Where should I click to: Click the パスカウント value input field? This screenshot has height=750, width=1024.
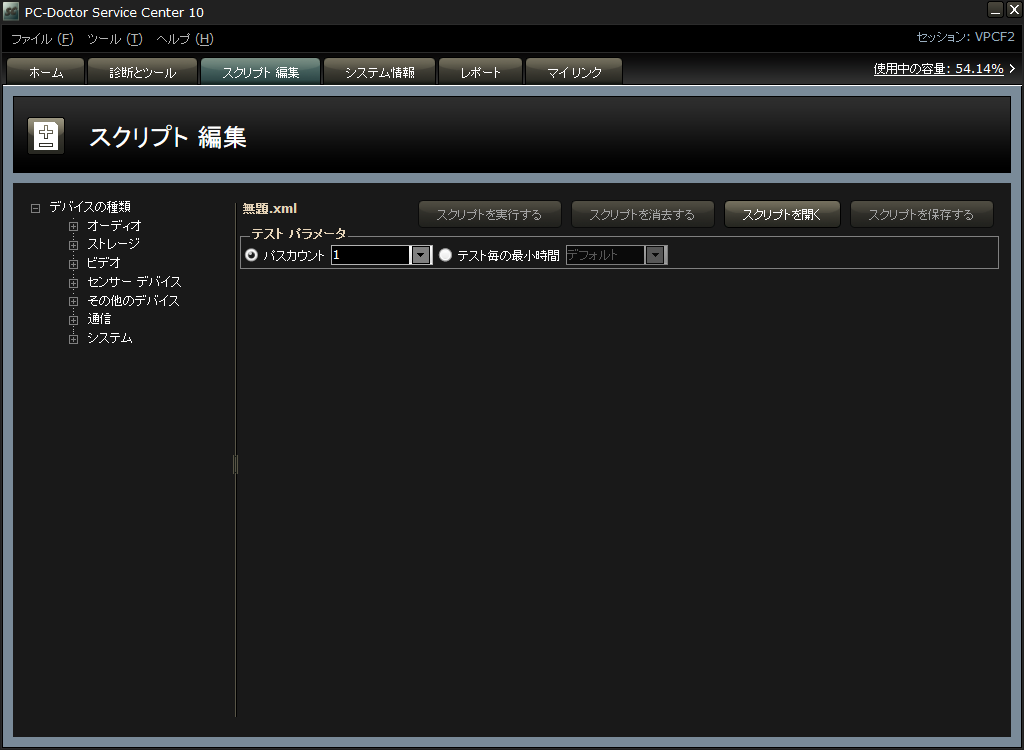pyautogui.click(x=370, y=255)
